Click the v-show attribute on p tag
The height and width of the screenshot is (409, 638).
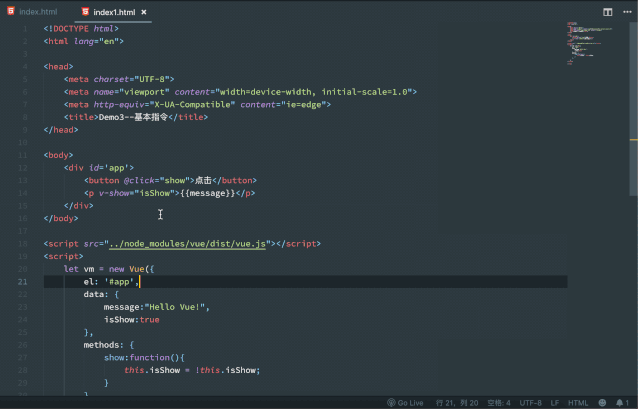tap(114, 193)
